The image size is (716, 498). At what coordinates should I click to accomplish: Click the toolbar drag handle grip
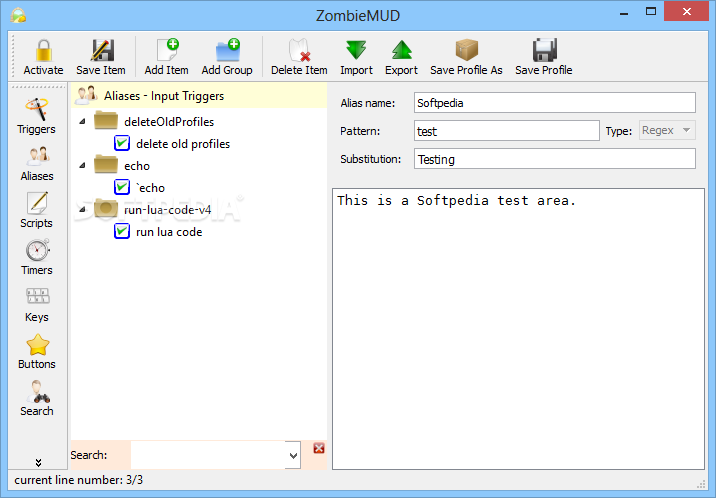[x=13, y=56]
